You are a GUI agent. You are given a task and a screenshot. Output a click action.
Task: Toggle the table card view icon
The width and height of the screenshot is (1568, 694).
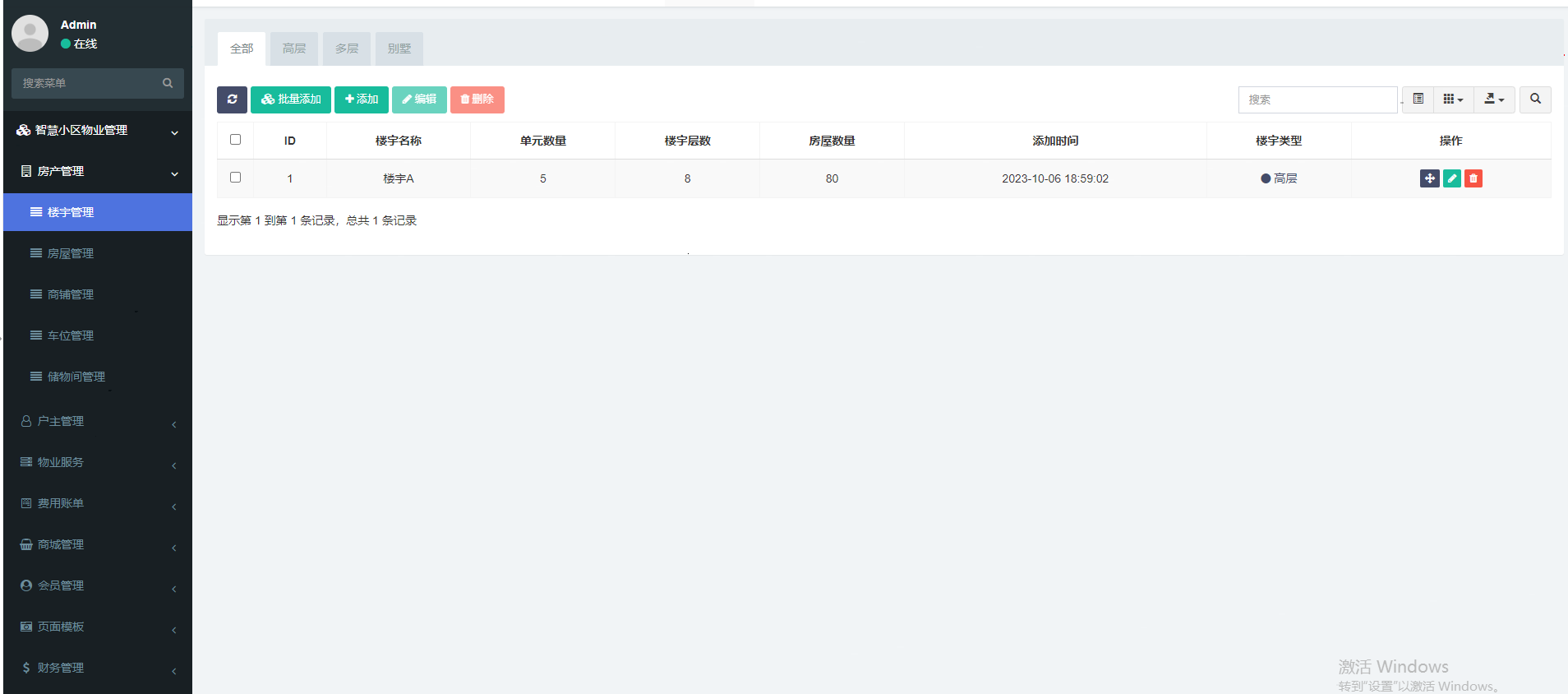(x=1418, y=99)
